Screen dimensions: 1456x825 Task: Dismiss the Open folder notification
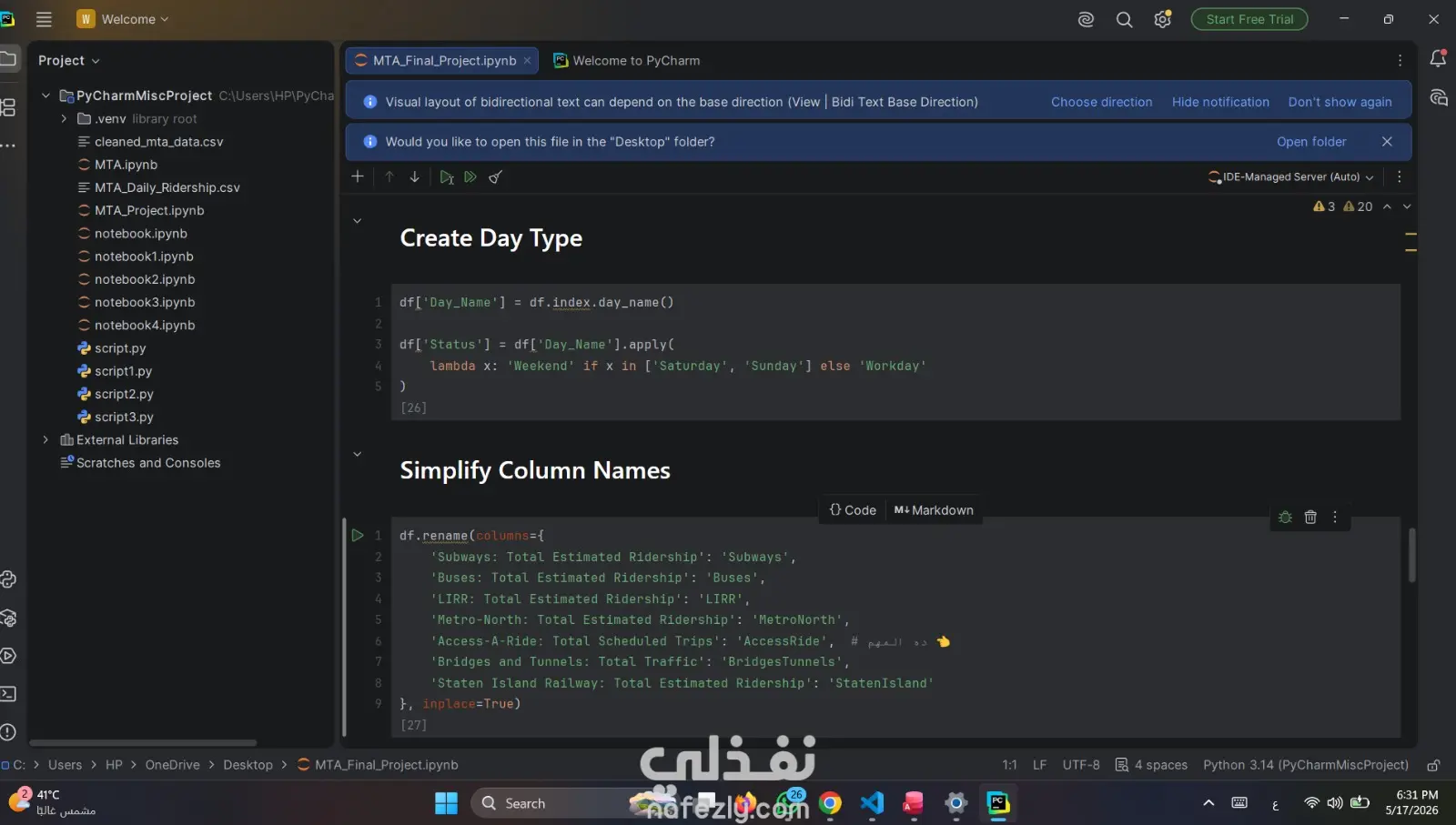coord(1387,142)
